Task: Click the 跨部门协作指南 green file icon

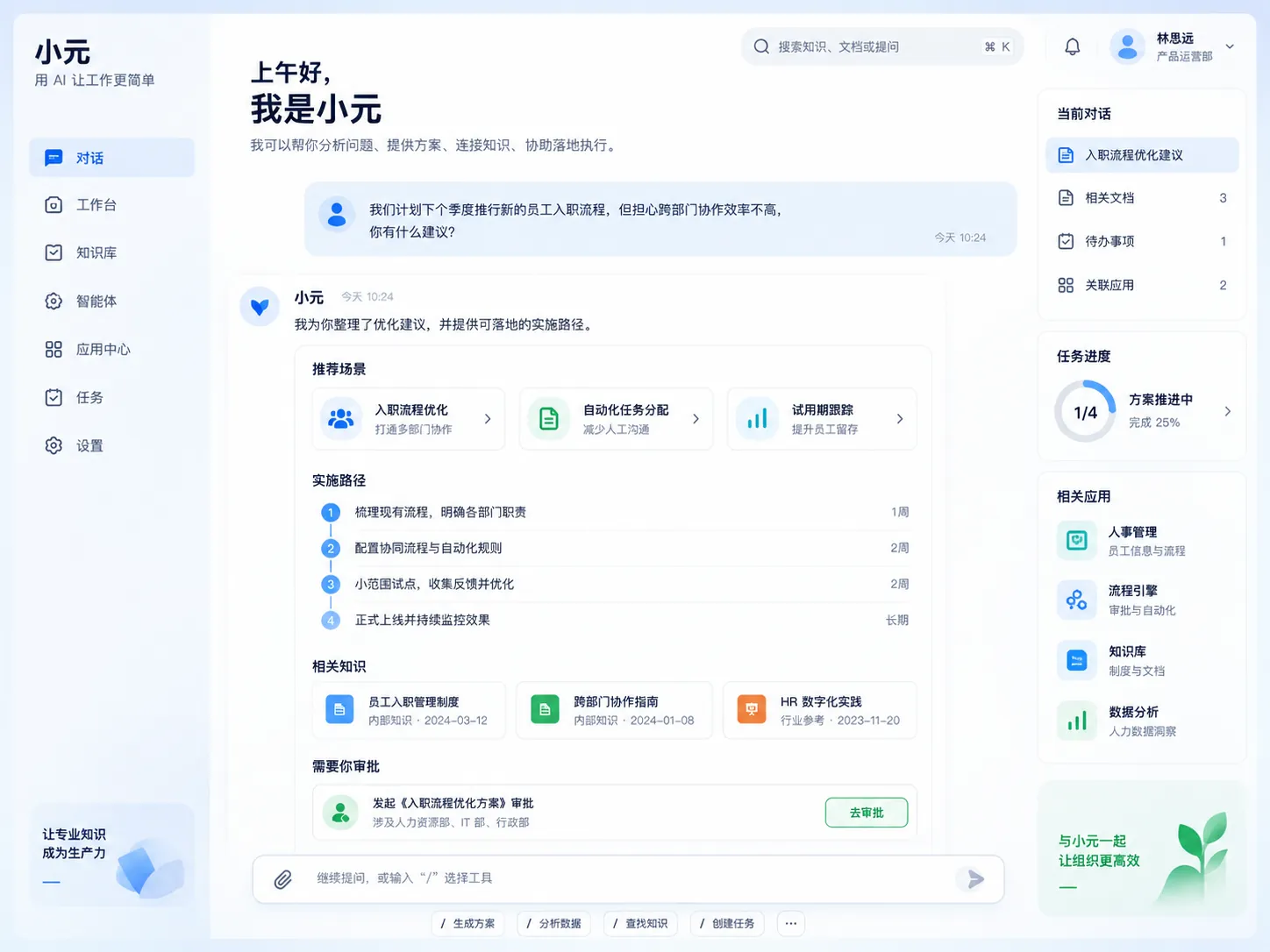Action: point(545,709)
